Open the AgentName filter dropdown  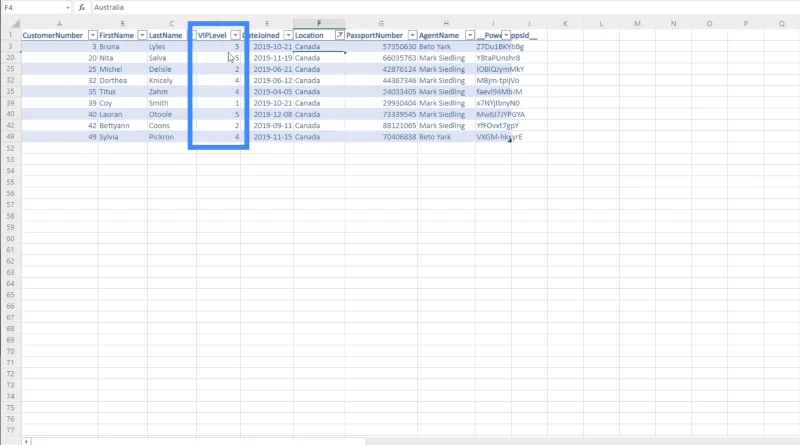[470, 35]
